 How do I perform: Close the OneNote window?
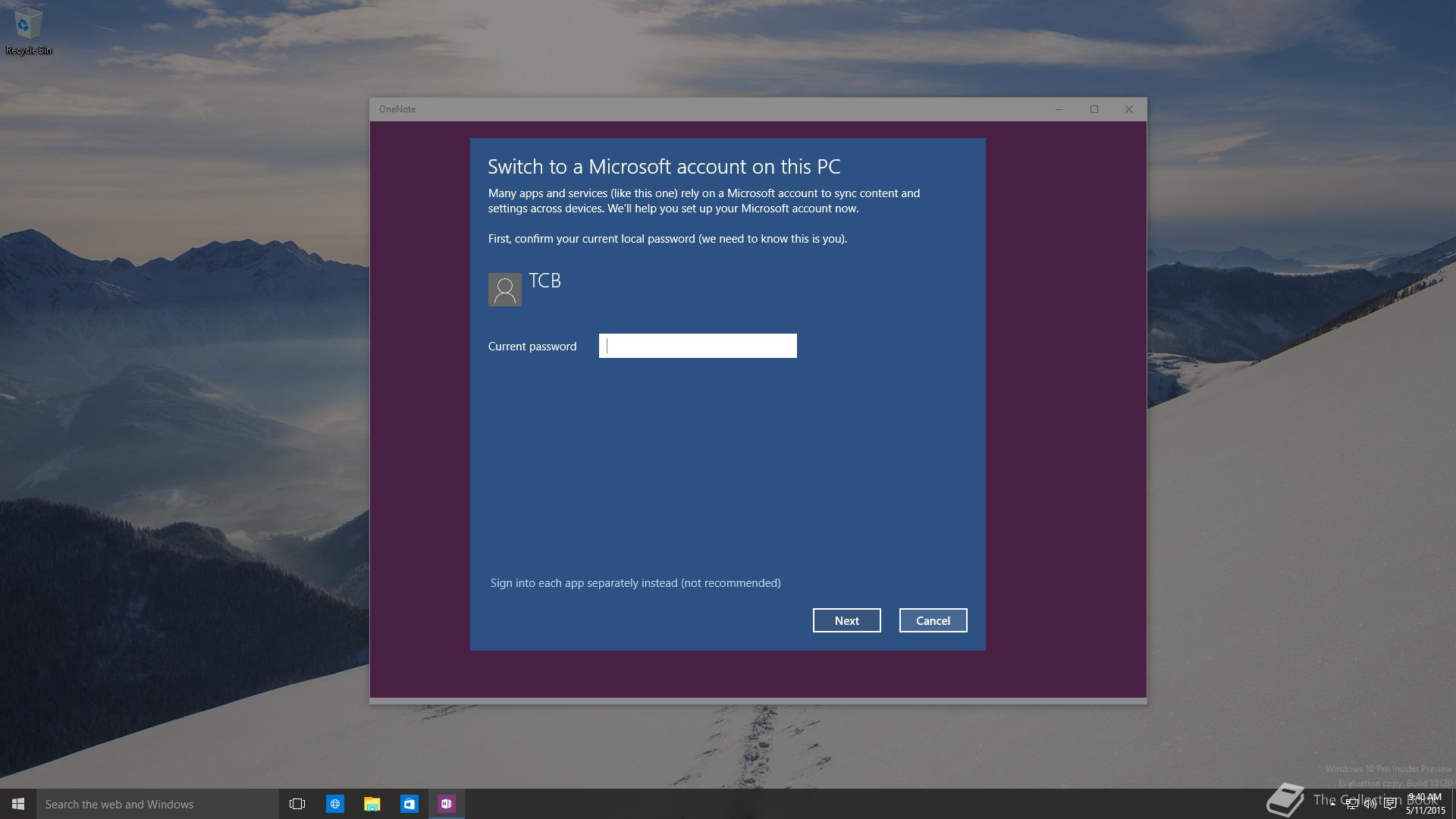(1129, 109)
